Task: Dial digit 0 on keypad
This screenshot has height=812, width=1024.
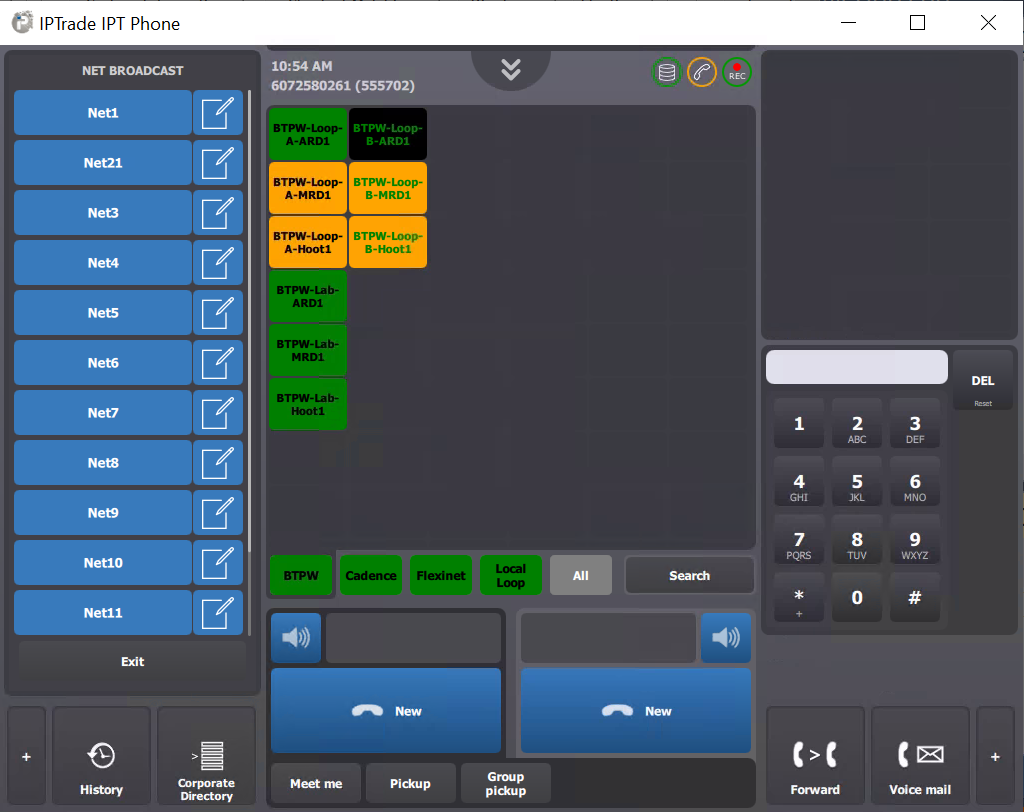Action: coord(857,598)
